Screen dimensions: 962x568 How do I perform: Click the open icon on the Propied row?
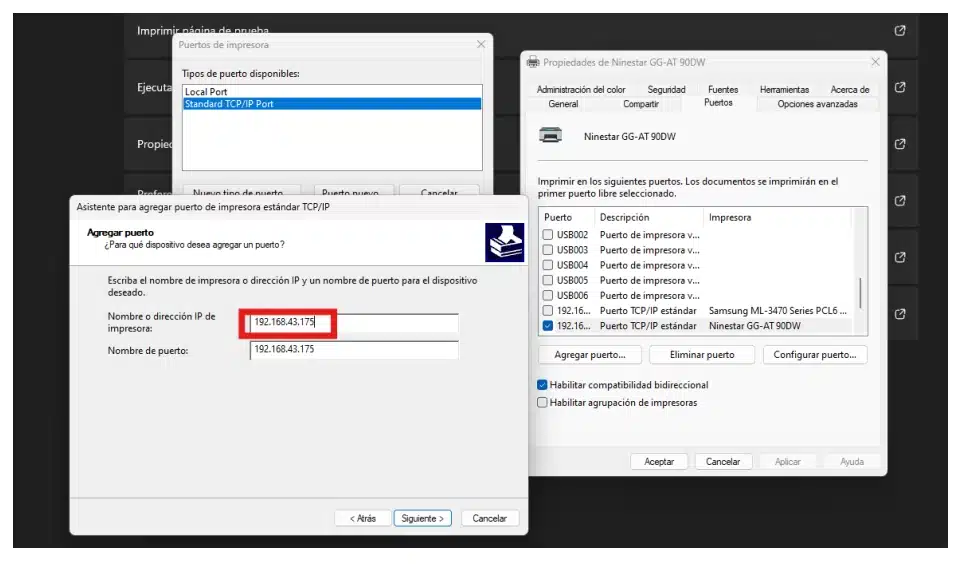[899, 144]
